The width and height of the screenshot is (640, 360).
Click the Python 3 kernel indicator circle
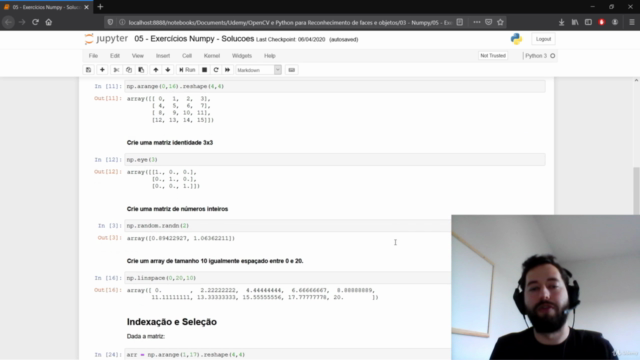coord(553,56)
